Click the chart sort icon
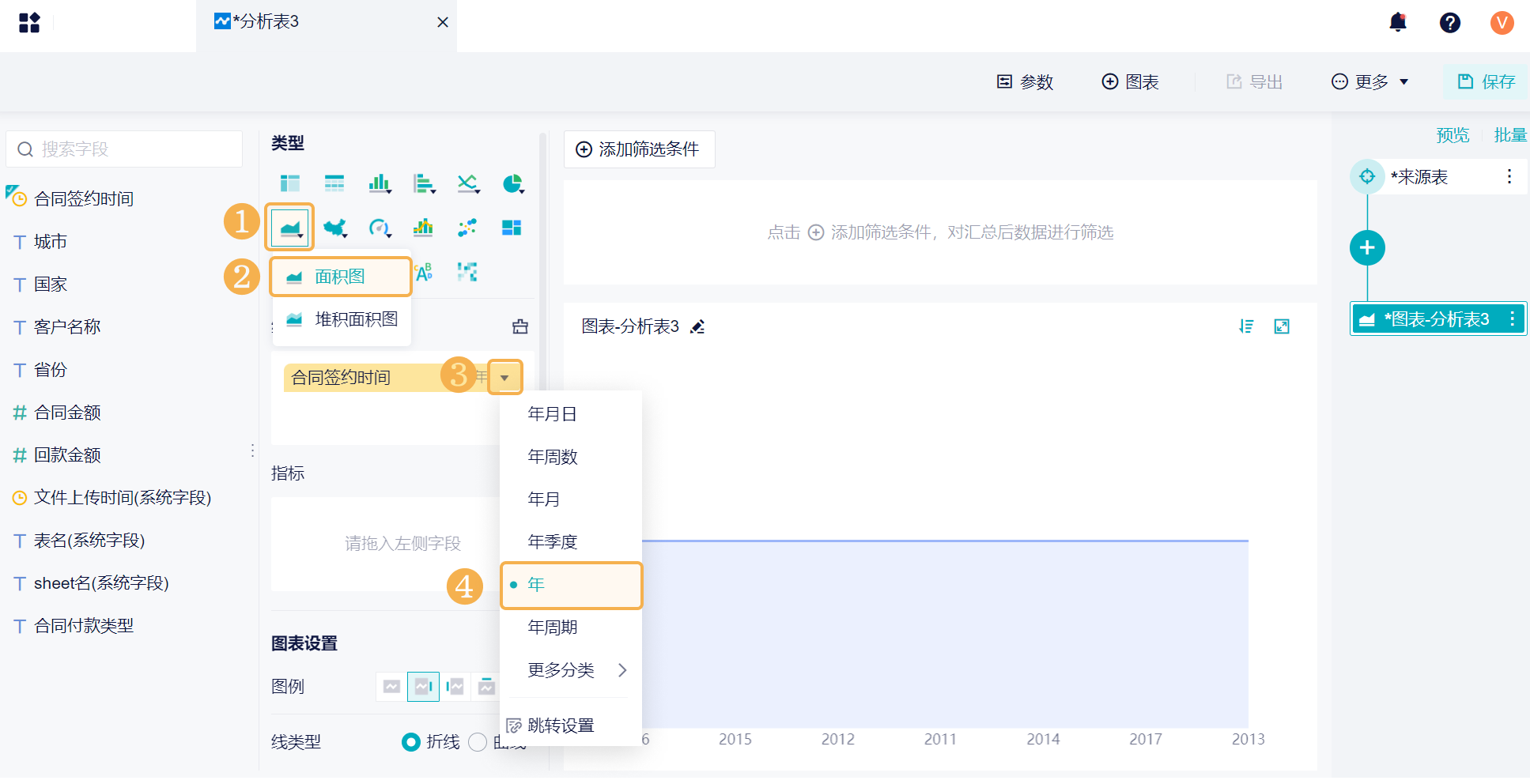The width and height of the screenshot is (1530, 784). point(1246,326)
